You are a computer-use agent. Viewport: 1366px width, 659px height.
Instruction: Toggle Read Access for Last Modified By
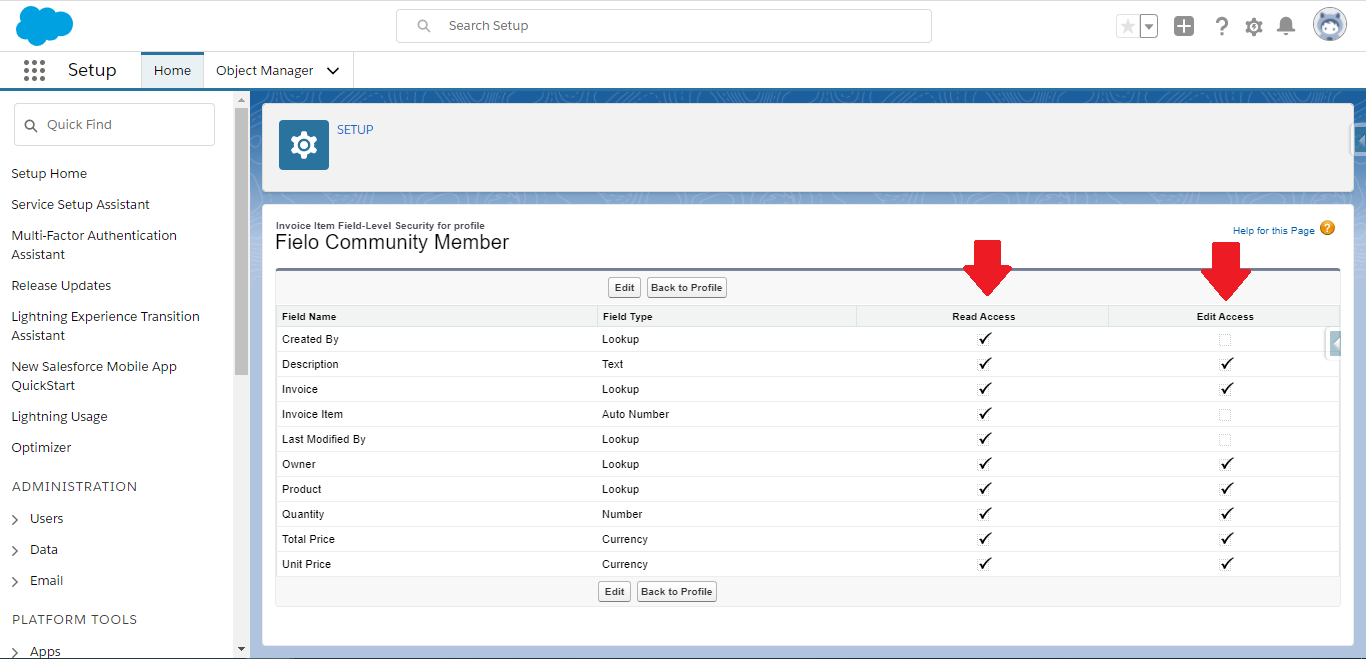pyautogui.click(x=984, y=439)
